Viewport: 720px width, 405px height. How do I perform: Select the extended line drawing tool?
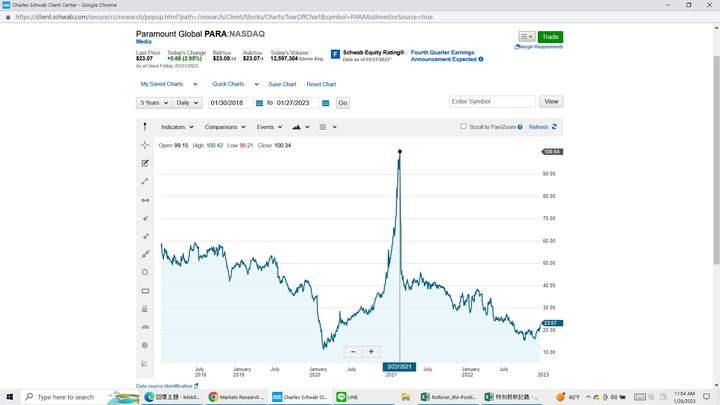click(145, 236)
